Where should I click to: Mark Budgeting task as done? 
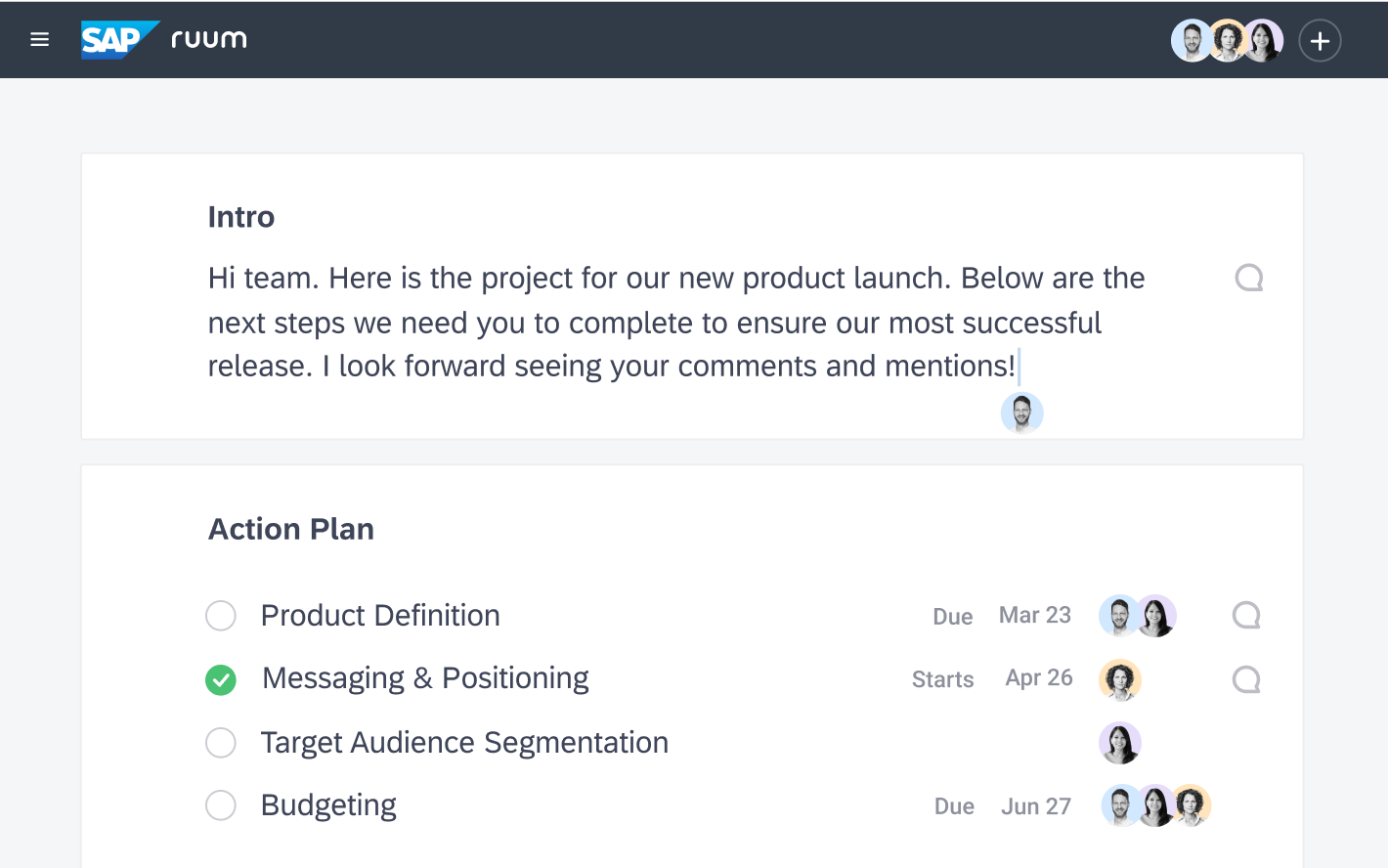tap(221, 805)
